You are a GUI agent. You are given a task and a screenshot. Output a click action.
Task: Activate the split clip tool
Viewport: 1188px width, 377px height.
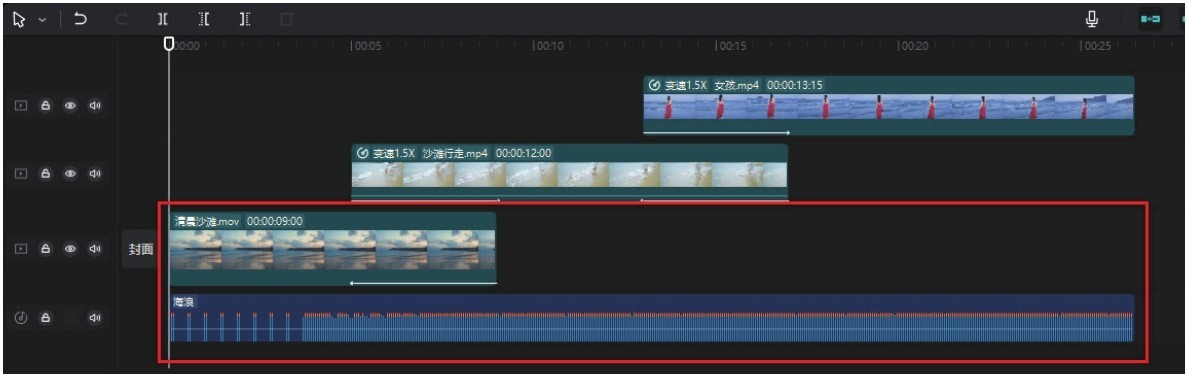click(x=163, y=20)
